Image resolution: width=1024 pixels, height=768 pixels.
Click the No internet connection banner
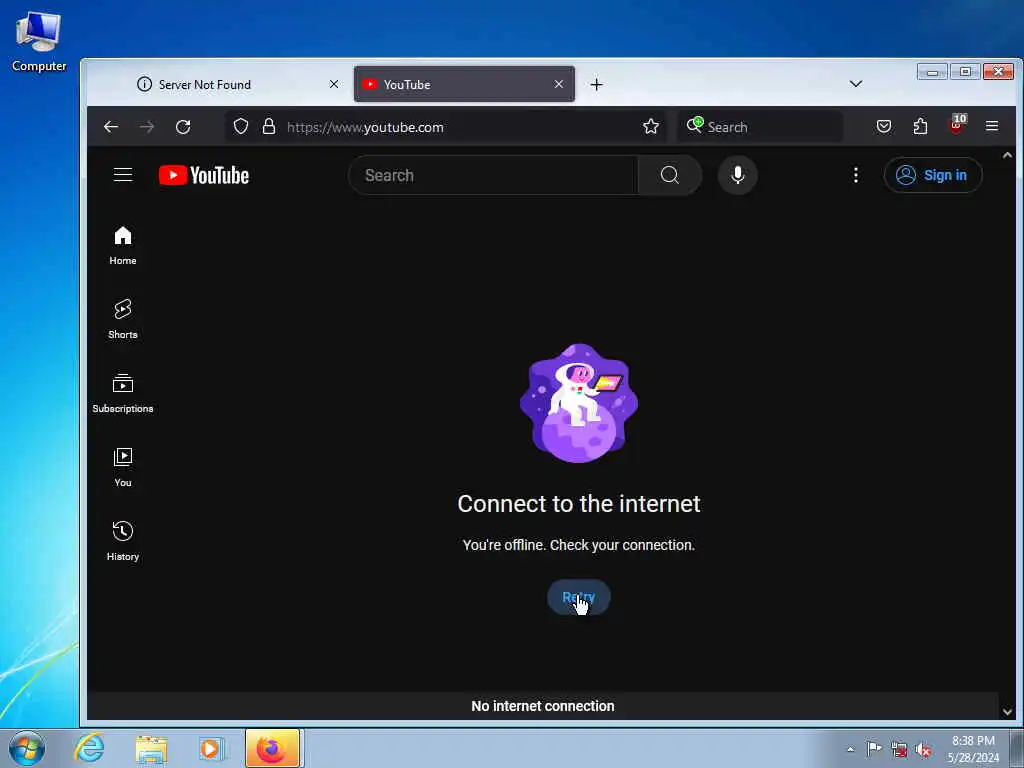(543, 706)
